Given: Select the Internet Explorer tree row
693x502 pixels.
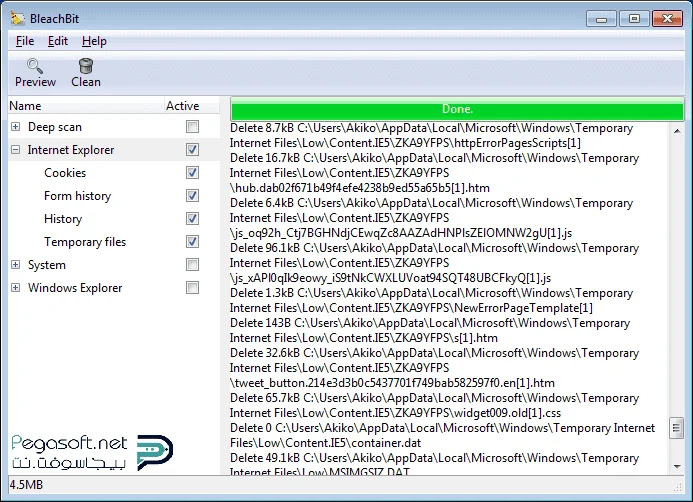Looking at the screenshot, I should (114, 150).
